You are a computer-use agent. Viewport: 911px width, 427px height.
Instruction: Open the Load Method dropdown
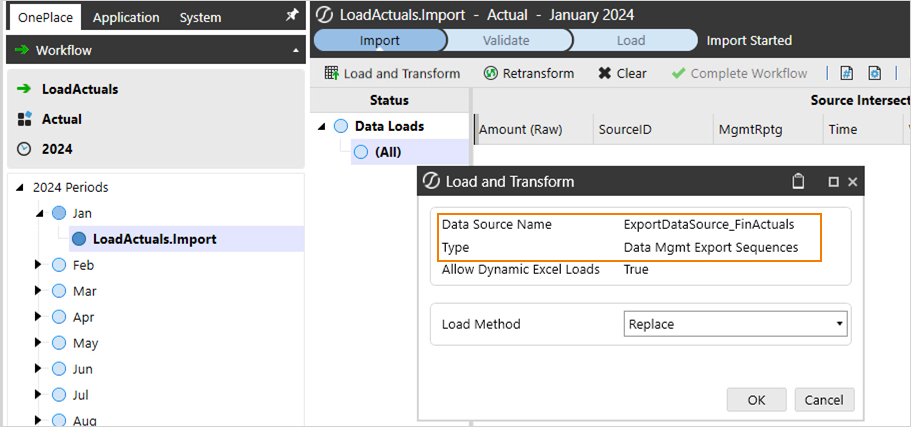735,324
